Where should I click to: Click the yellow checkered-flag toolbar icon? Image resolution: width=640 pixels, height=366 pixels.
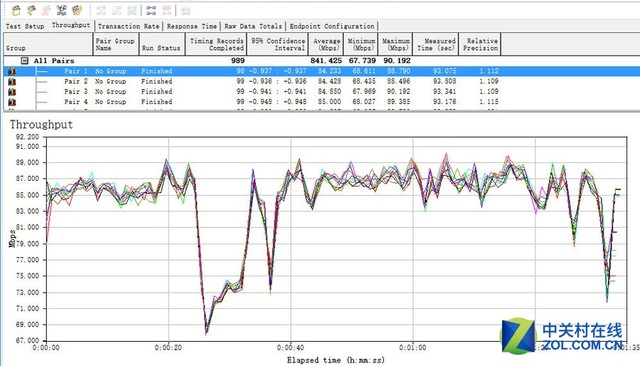point(77,10)
